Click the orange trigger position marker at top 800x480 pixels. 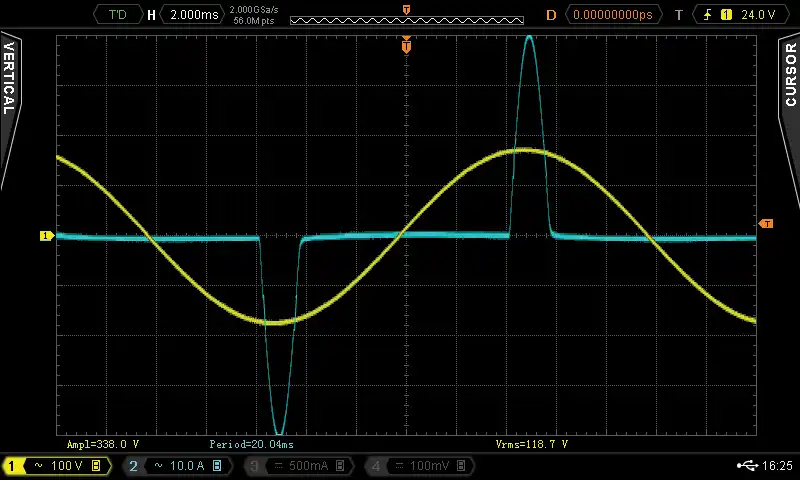point(406,45)
